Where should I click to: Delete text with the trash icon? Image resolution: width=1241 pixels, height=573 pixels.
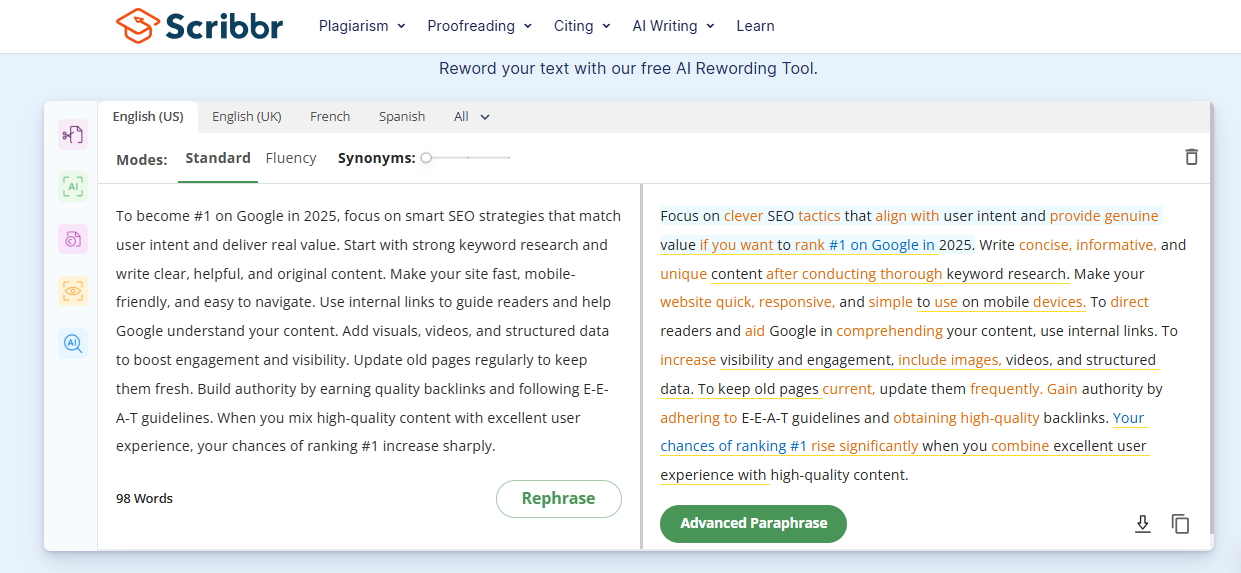pyautogui.click(x=1191, y=157)
